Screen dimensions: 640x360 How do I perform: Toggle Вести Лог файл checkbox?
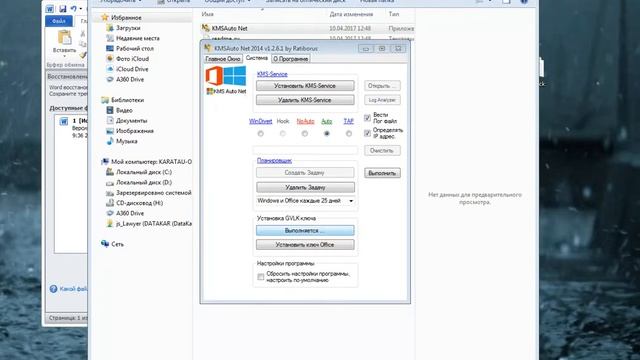point(367,118)
